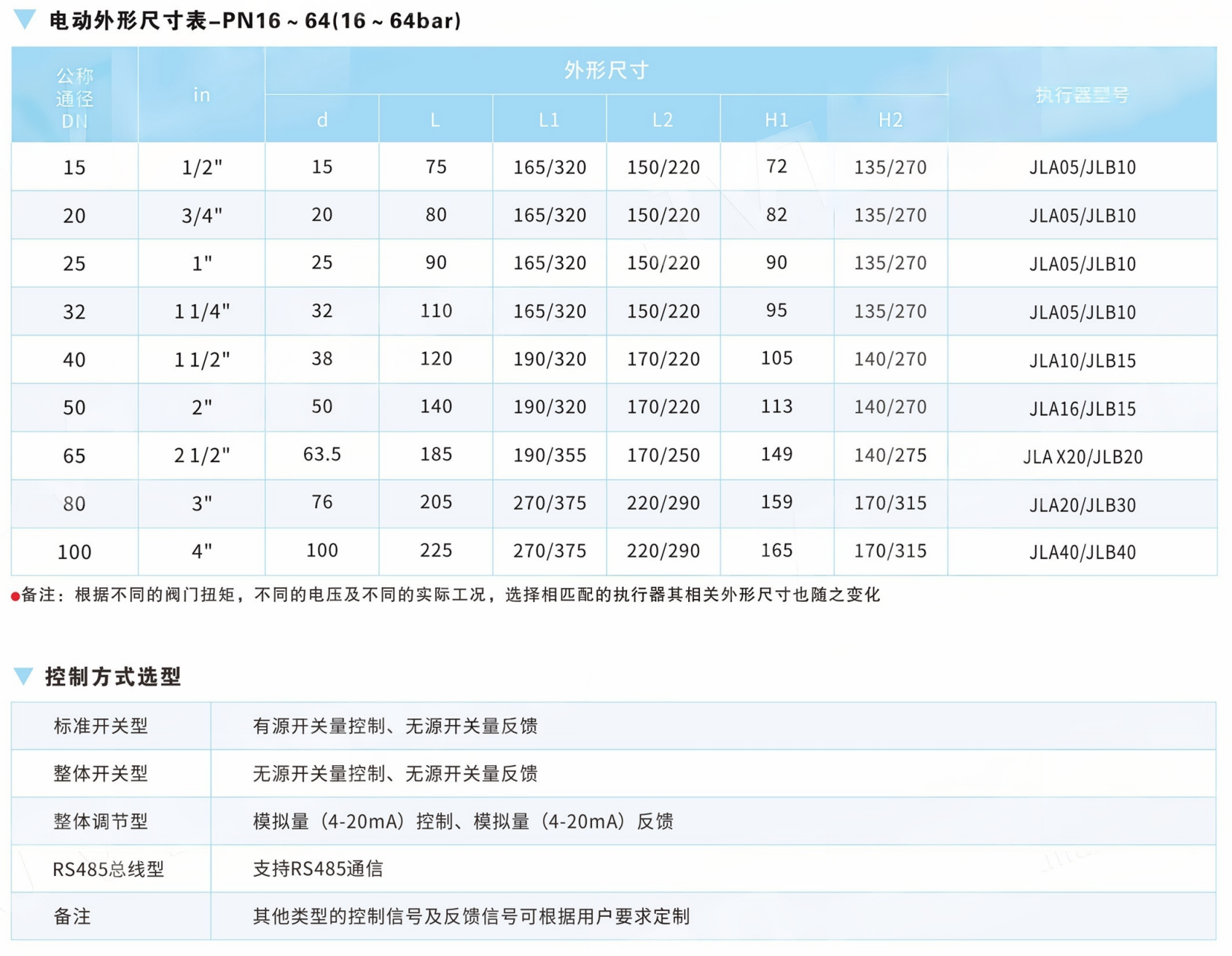Click the L value 110 cell
Image resolution: width=1232 pixels, height=956 pixels.
tap(436, 311)
